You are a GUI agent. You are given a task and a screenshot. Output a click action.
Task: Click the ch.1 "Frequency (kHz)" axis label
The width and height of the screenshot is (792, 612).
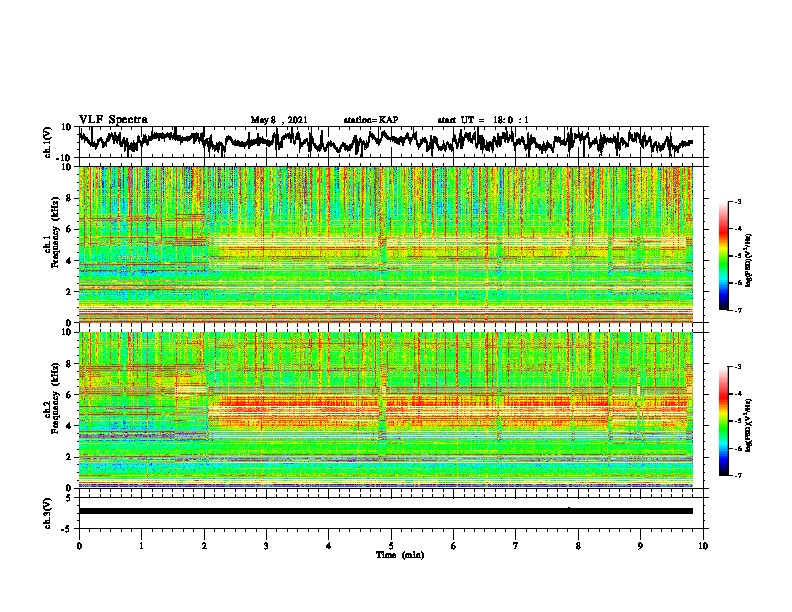[x=55, y=233]
